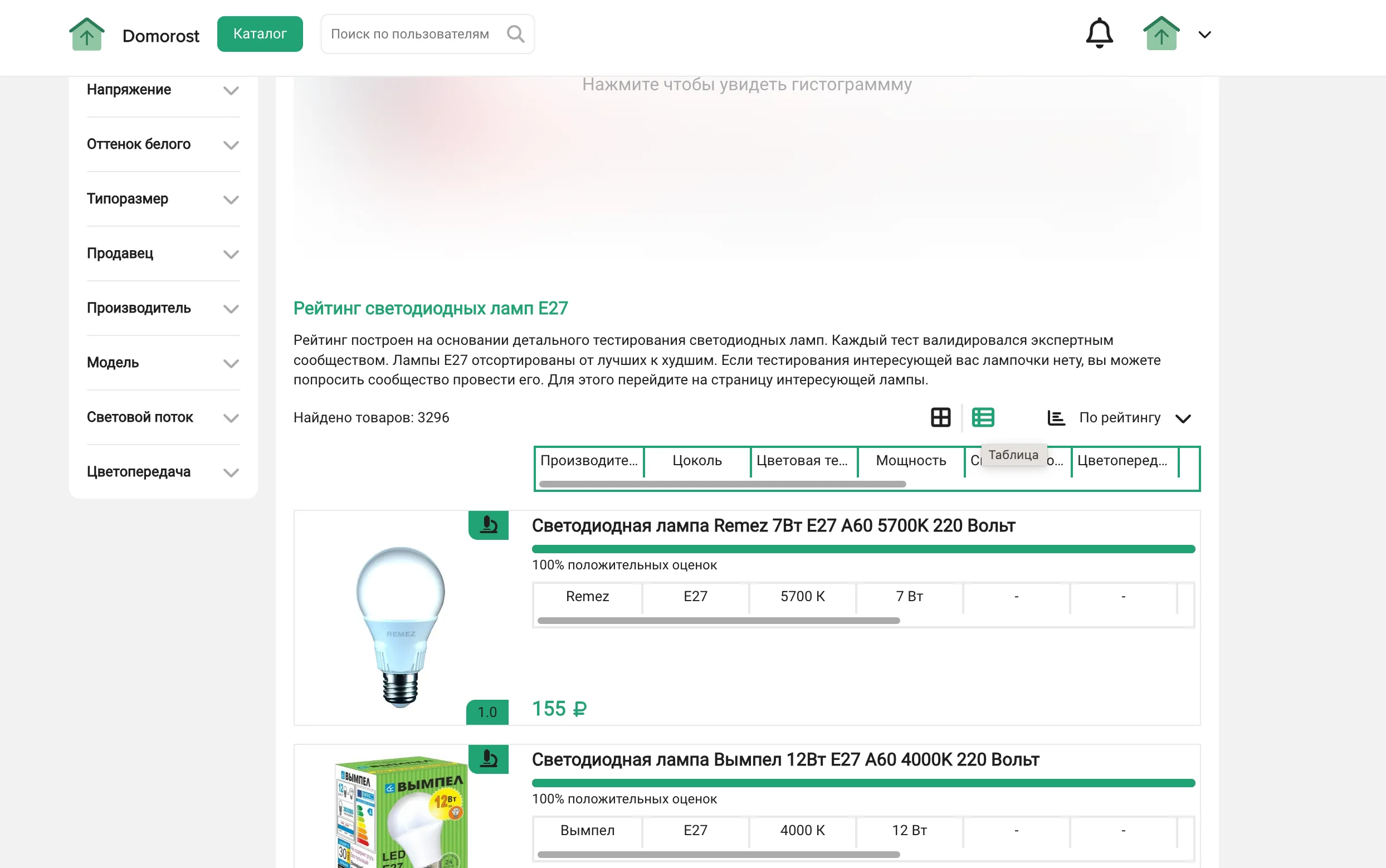Click the microscope badge on Remez lamp
Image resolution: width=1386 pixels, height=868 pixels.
click(x=489, y=525)
